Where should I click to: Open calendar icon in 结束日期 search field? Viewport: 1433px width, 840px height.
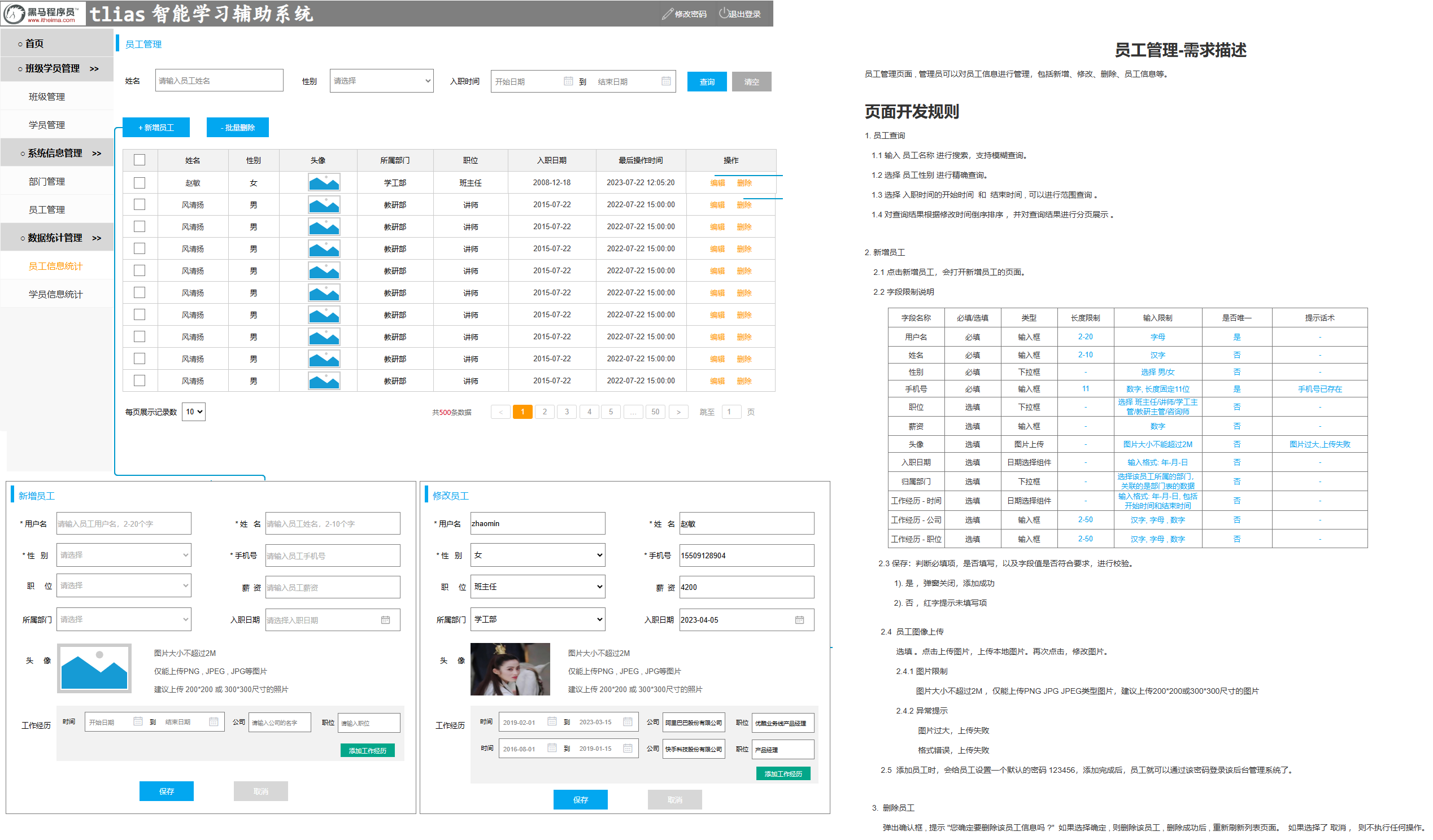pyautogui.click(x=666, y=81)
